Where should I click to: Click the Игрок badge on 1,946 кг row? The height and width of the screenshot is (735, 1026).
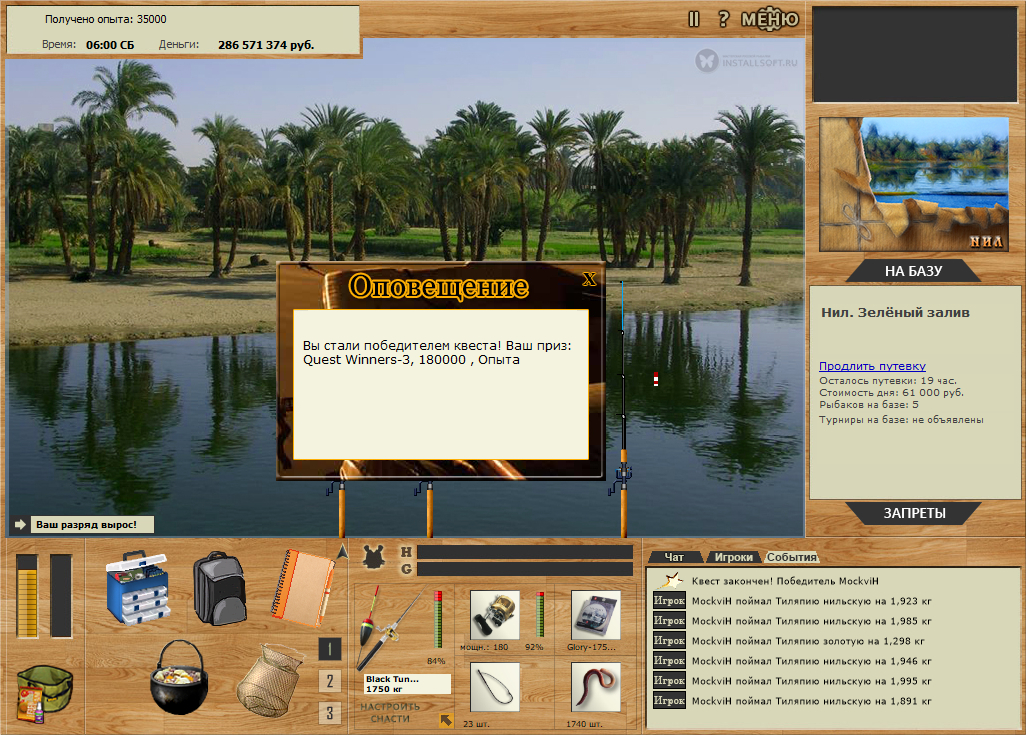[x=669, y=660]
